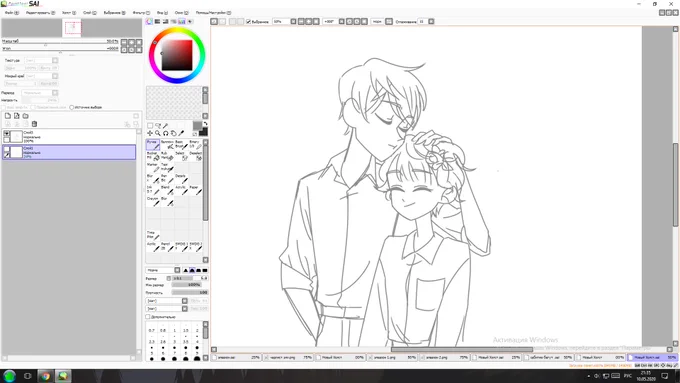Create a new linework layer

[x=16, y=116]
